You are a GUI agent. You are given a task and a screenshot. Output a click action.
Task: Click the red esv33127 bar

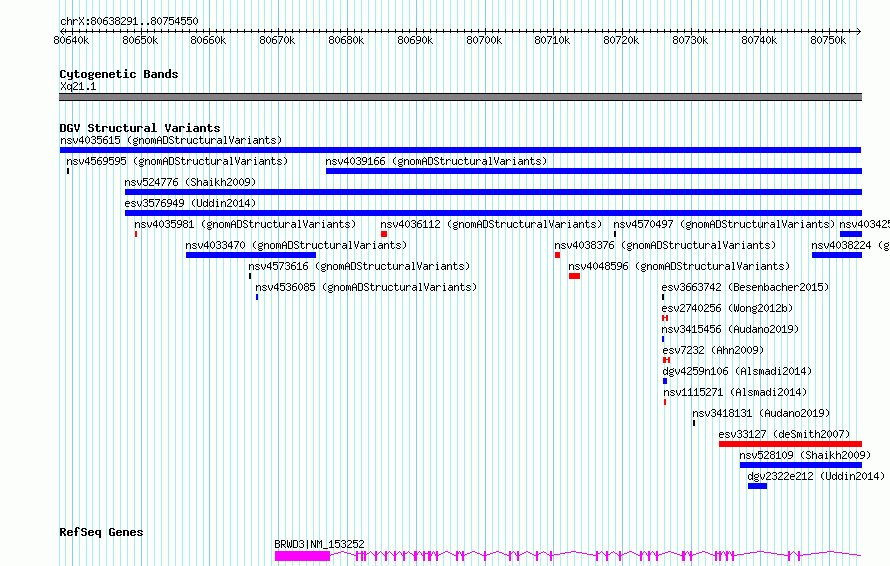click(x=790, y=444)
